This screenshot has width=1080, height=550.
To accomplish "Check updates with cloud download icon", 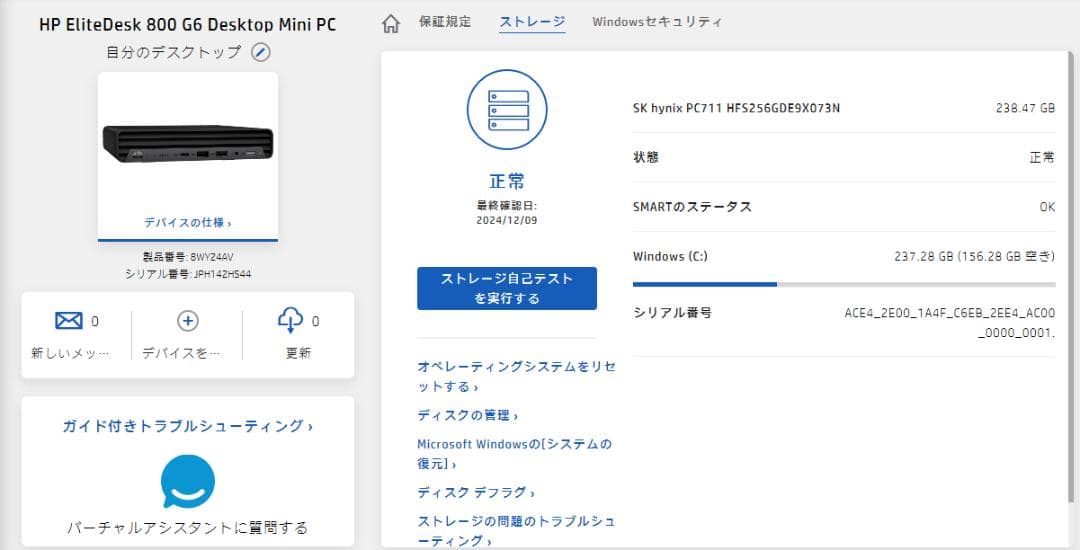I will 290,321.
